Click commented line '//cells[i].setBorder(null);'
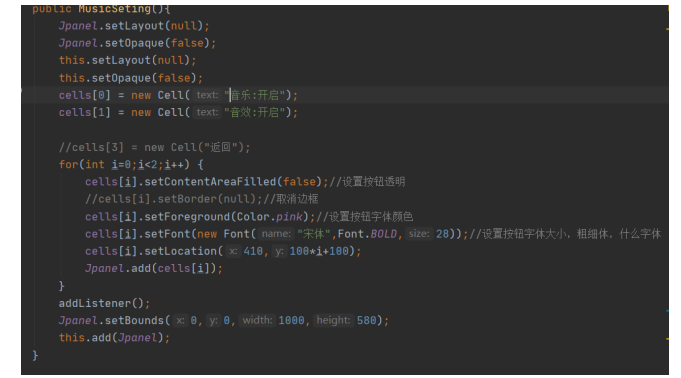Screen dimensions: 681x378 coord(174,199)
